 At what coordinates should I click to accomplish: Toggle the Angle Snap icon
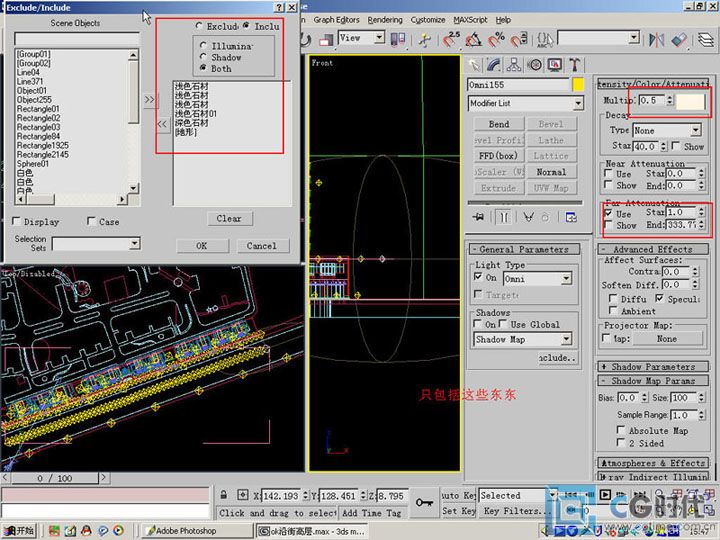(x=474, y=39)
